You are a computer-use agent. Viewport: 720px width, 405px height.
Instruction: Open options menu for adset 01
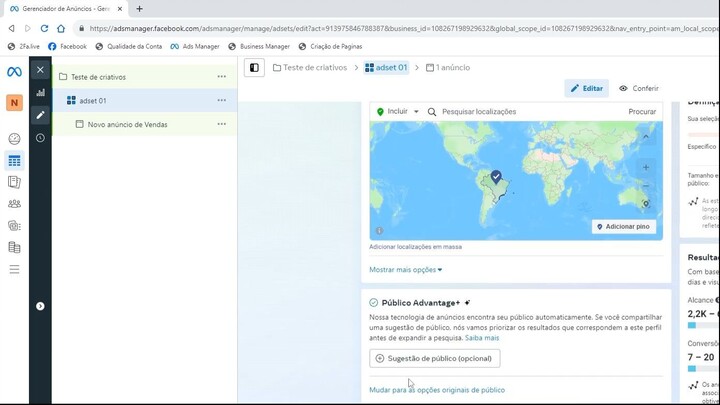pos(221,100)
